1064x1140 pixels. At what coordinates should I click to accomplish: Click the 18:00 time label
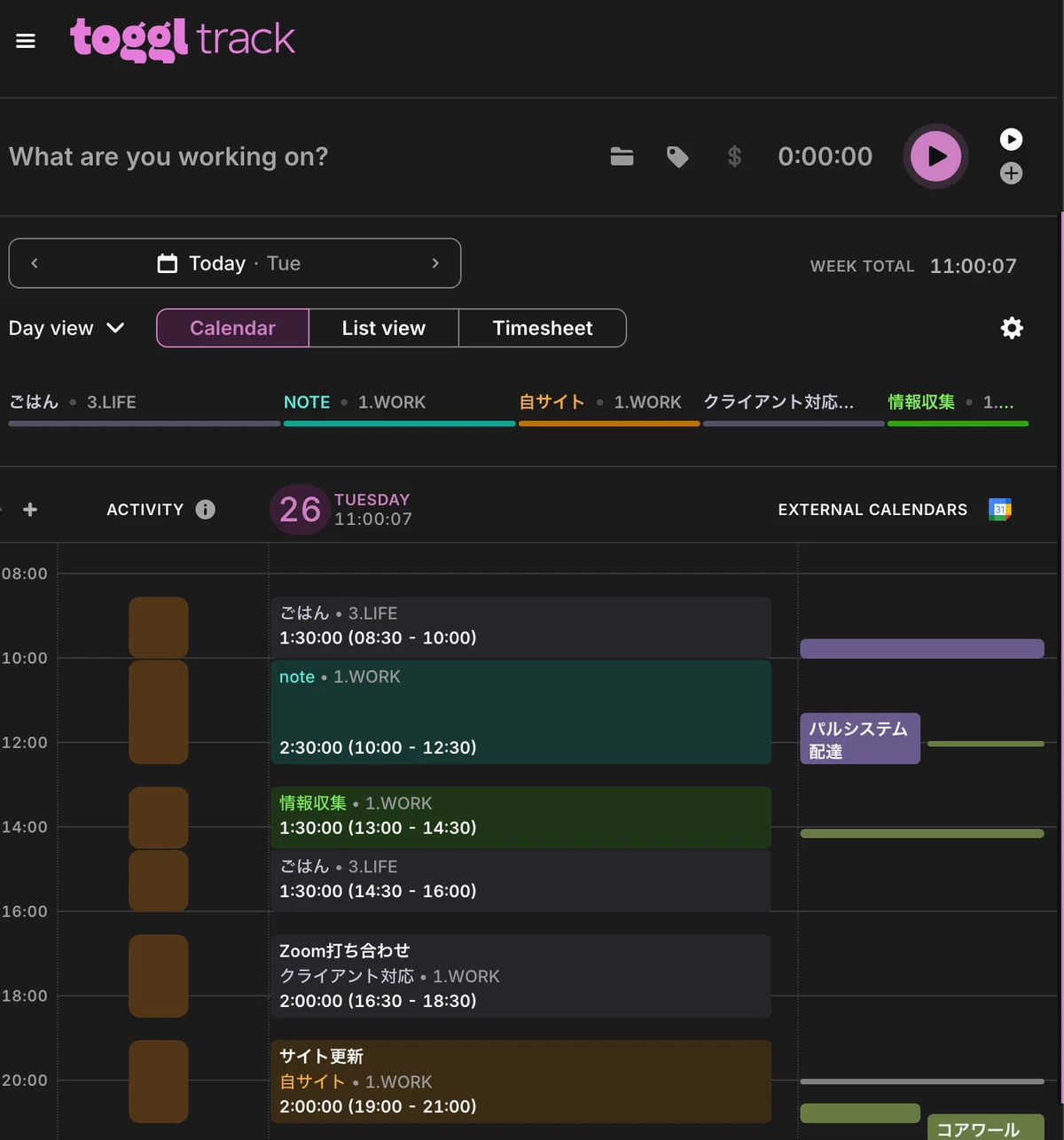point(25,996)
